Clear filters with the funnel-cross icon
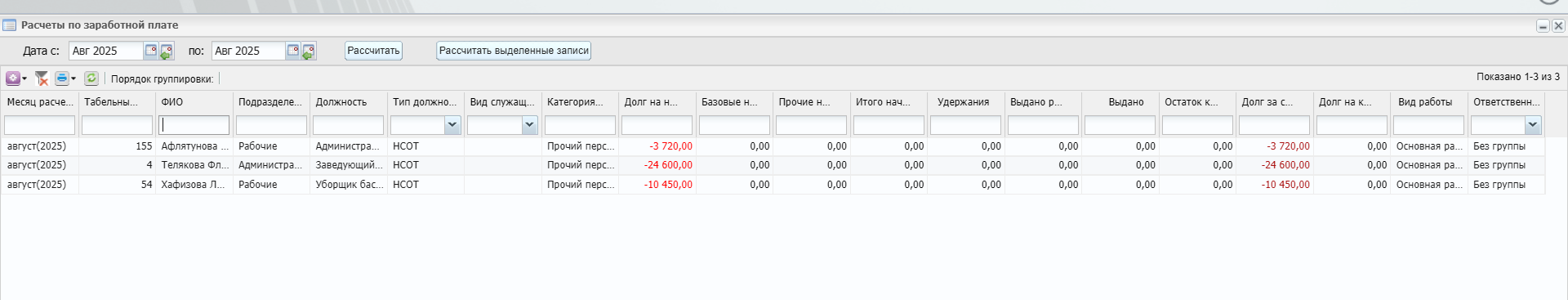Screen dimensions: 1568x300 42,78
